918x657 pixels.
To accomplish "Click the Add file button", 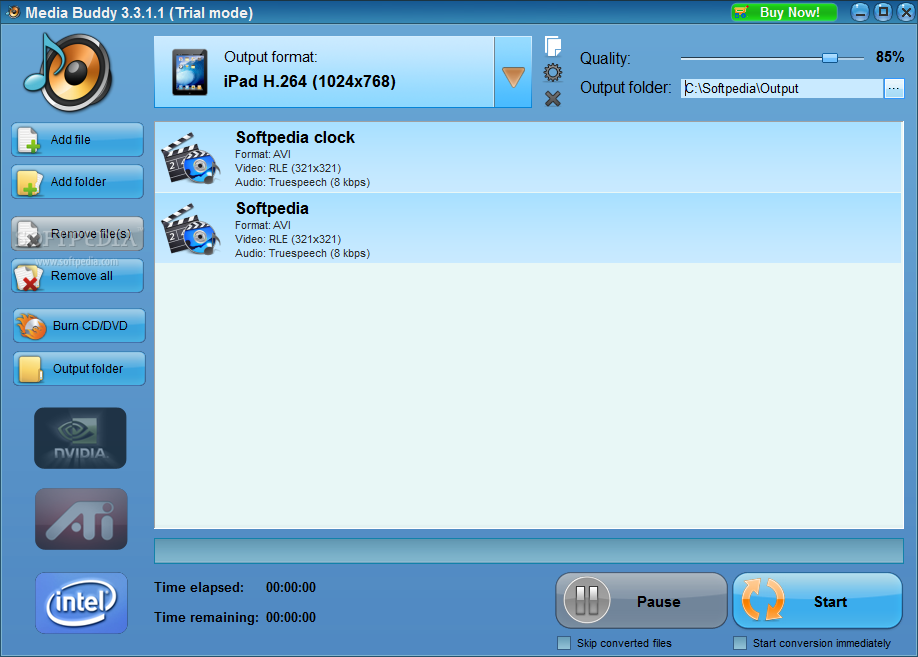I will point(77,139).
